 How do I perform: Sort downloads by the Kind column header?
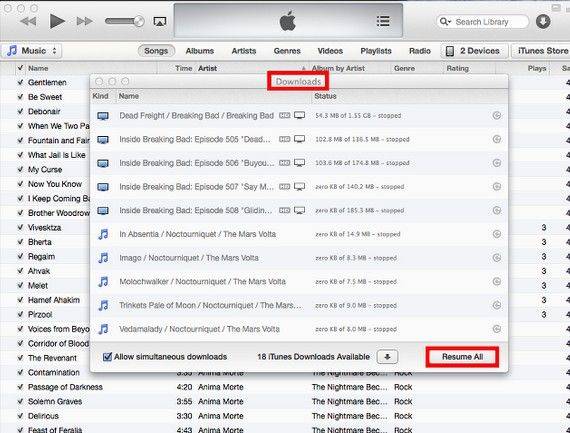point(101,96)
